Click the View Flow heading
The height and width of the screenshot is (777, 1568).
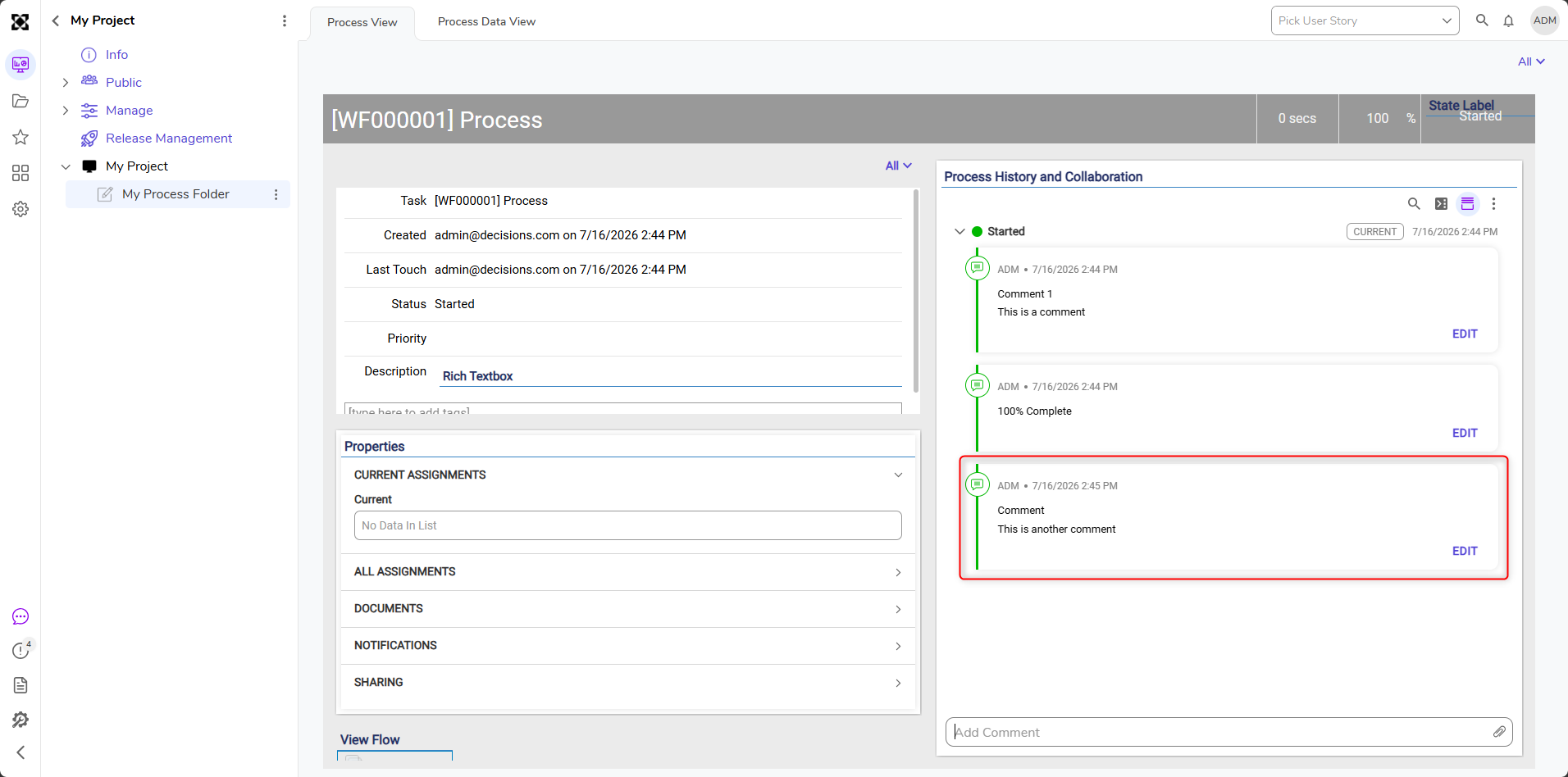pos(370,740)
